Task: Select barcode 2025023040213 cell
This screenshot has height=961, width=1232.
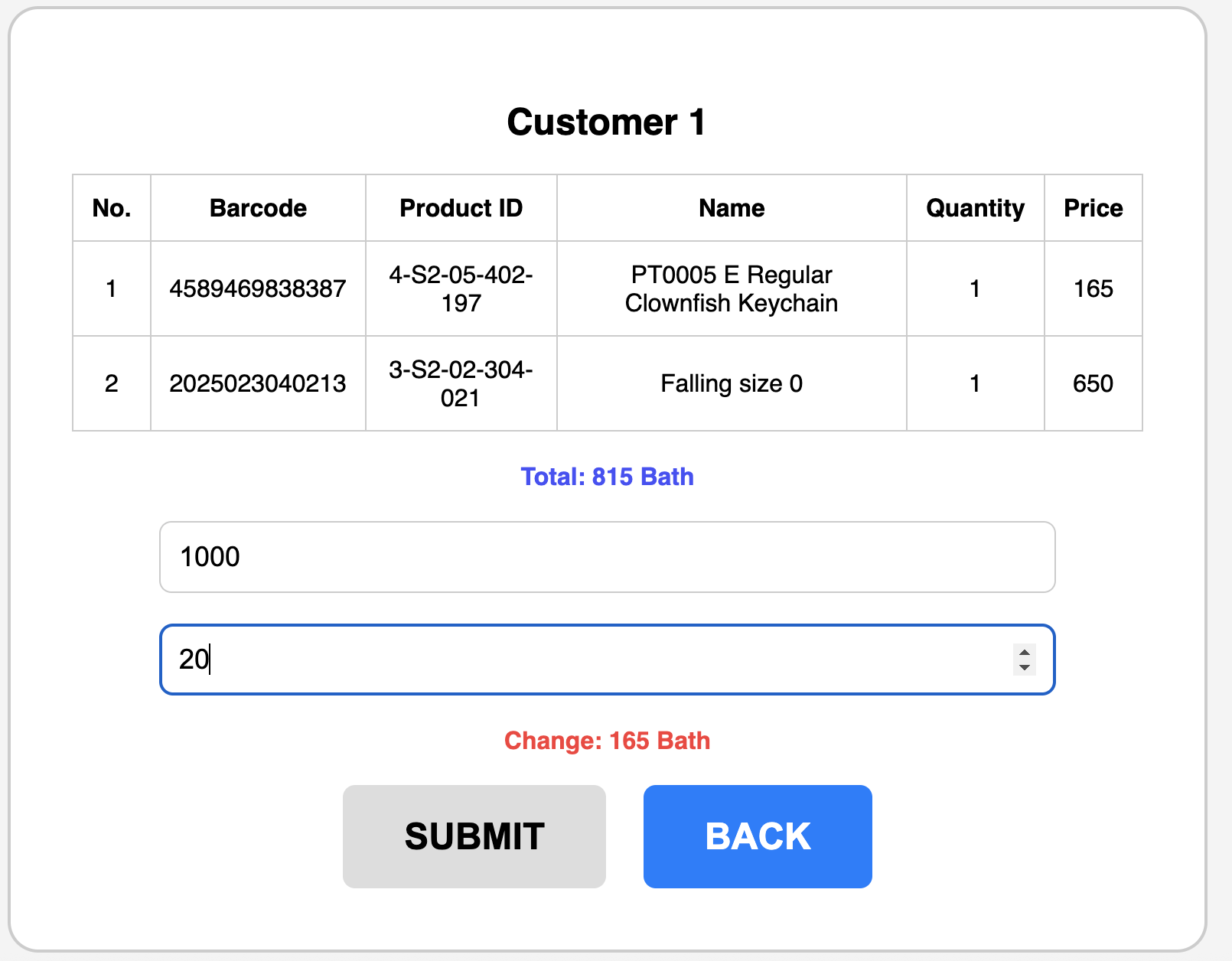Action: (258, 383)
